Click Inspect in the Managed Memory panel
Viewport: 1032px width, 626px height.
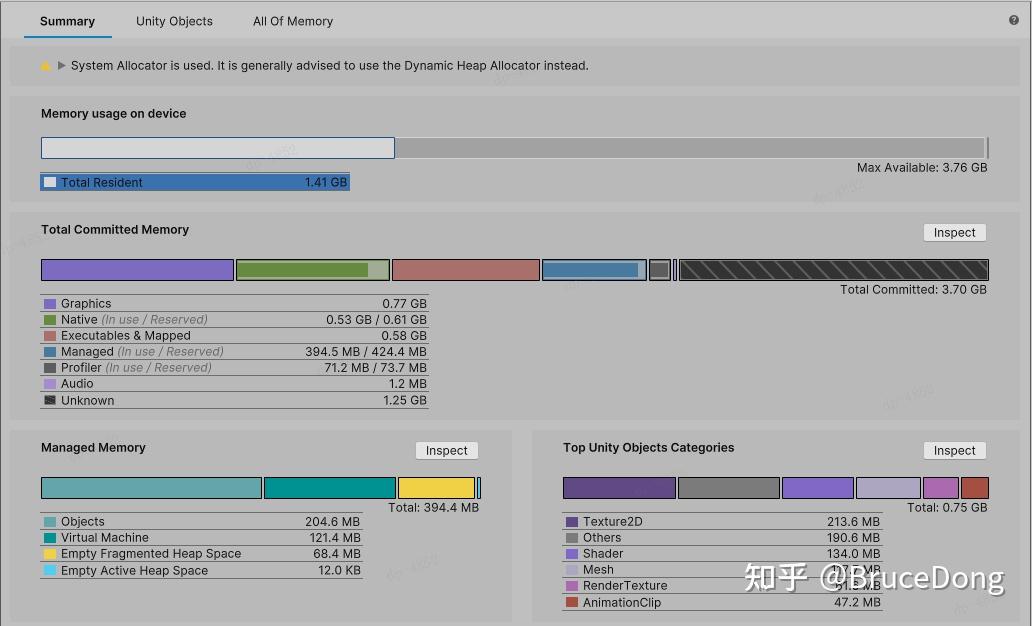[446, 450]
